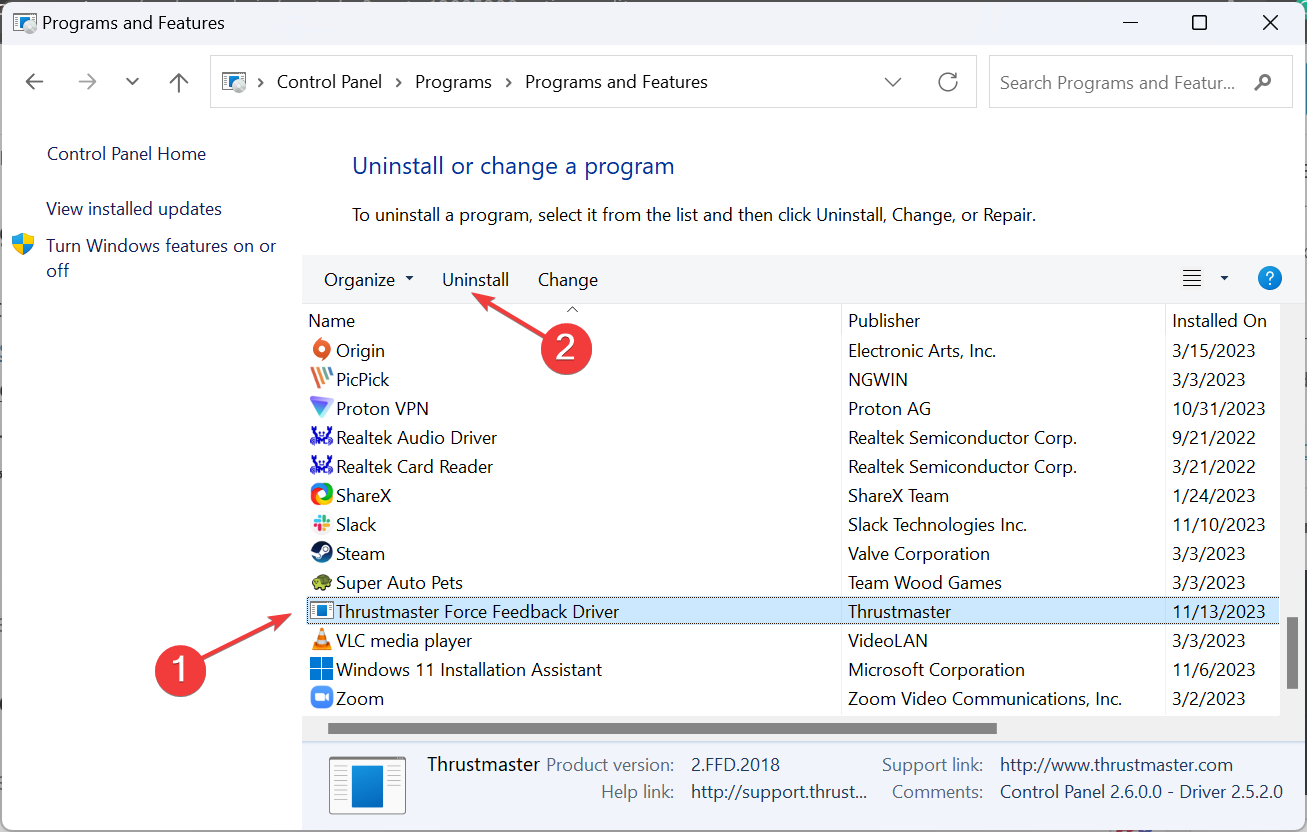
Task: Click the horizontal scrollbar of the list
Action: (x=662, y=729)
